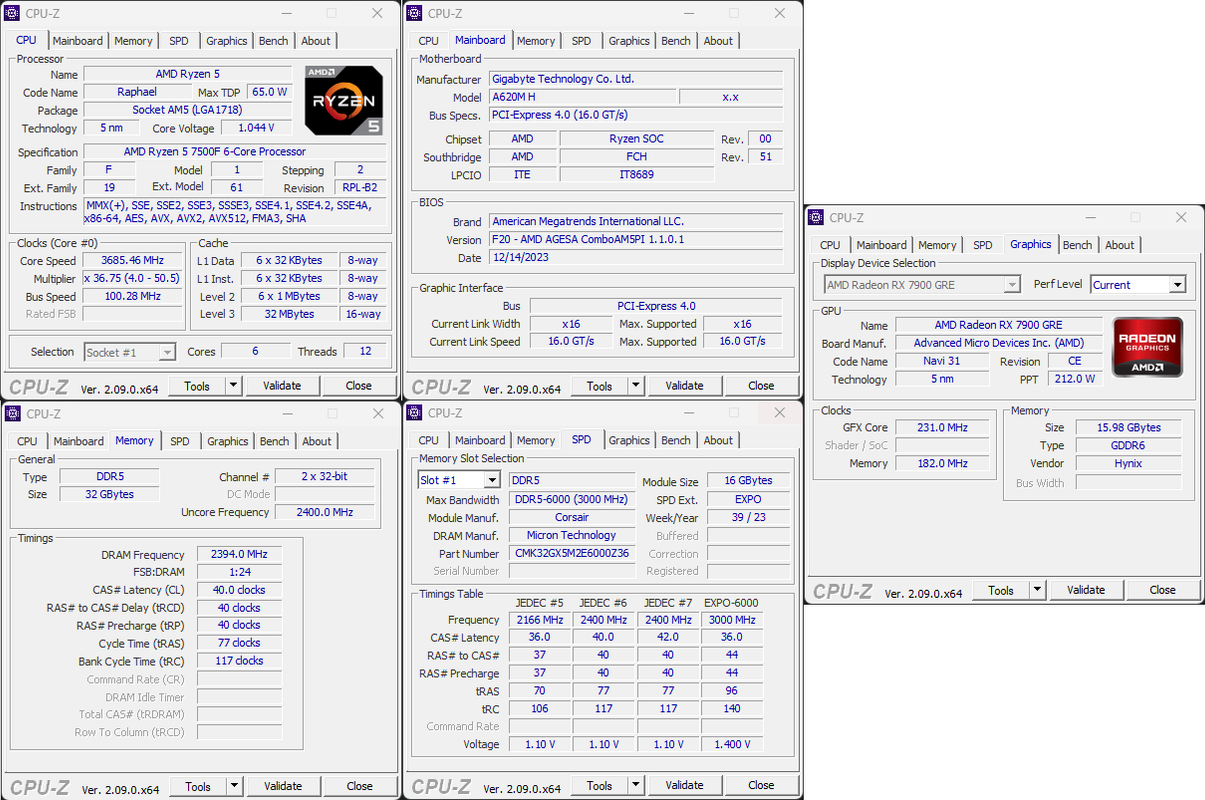The image size is (1205, 800).
Task: Click Multiplier value x 36.75
Action: 133,279
